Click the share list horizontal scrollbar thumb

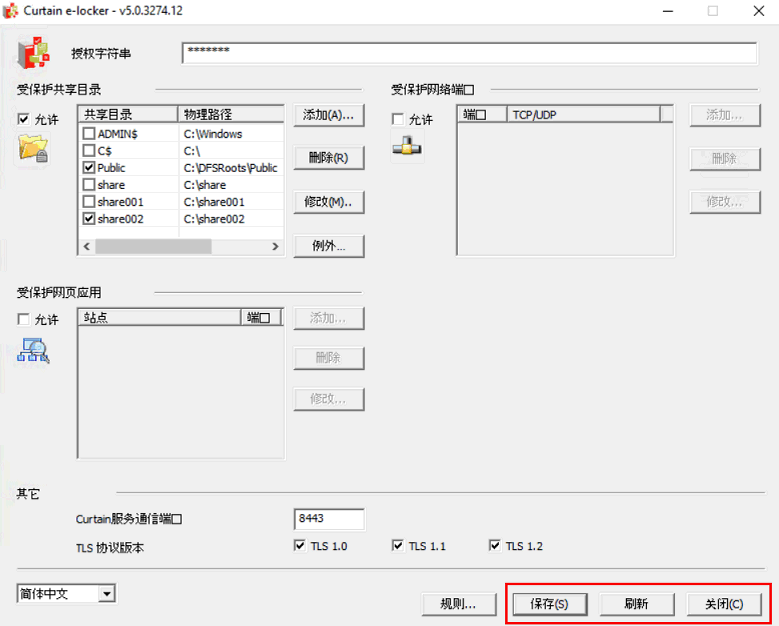(x=154, y=246)
